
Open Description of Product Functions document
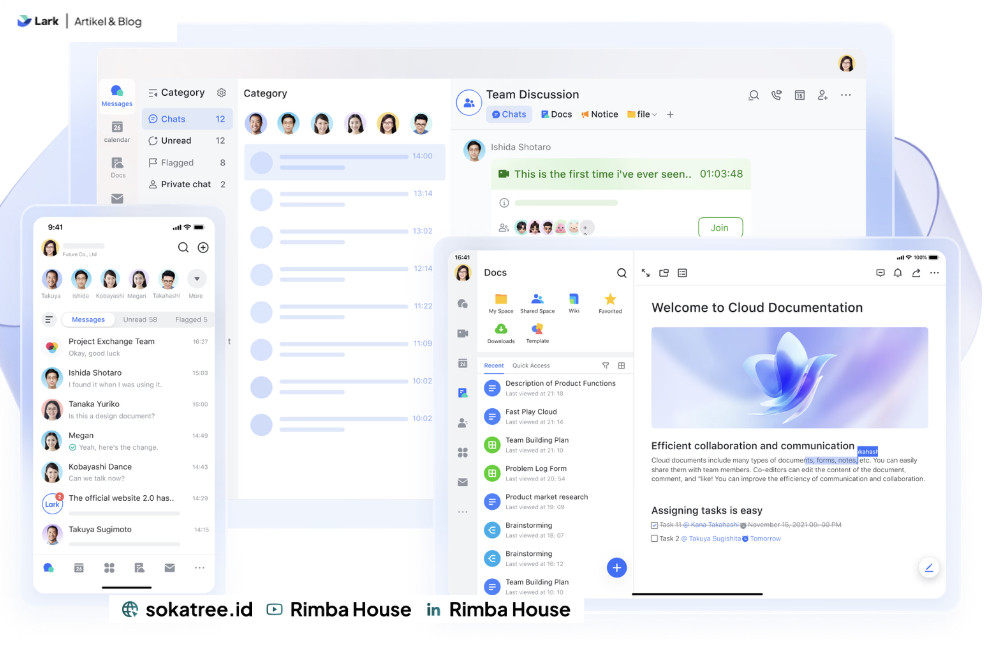556,388
